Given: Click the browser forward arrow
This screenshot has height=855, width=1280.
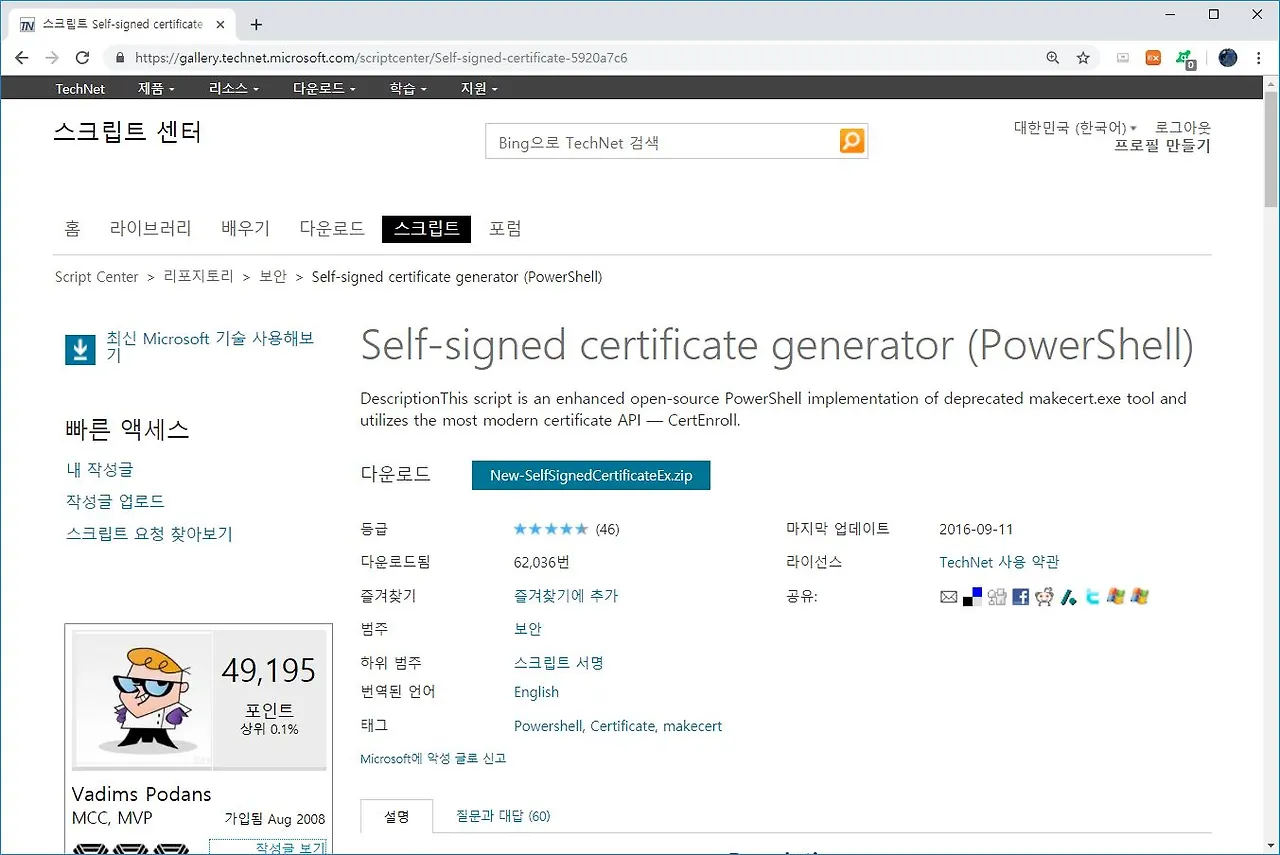Looking at the screenshot, I should click(52, 58).
